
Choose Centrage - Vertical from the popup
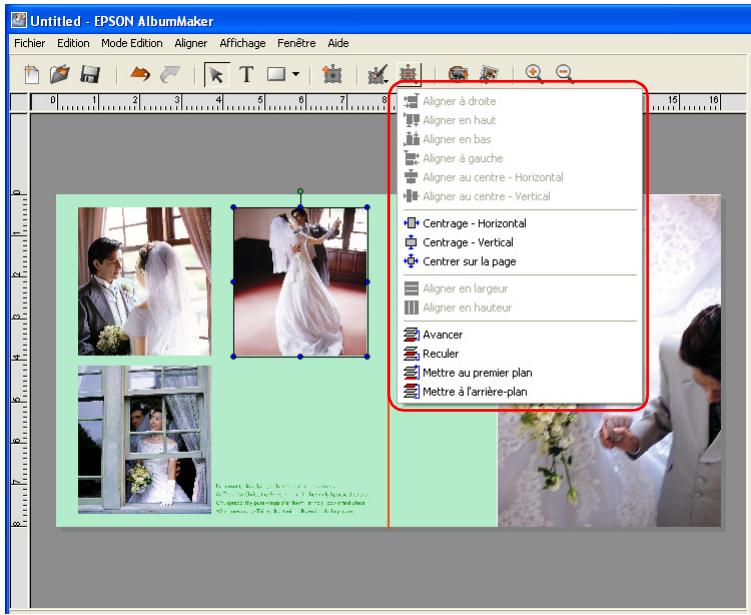click(520, 242)
